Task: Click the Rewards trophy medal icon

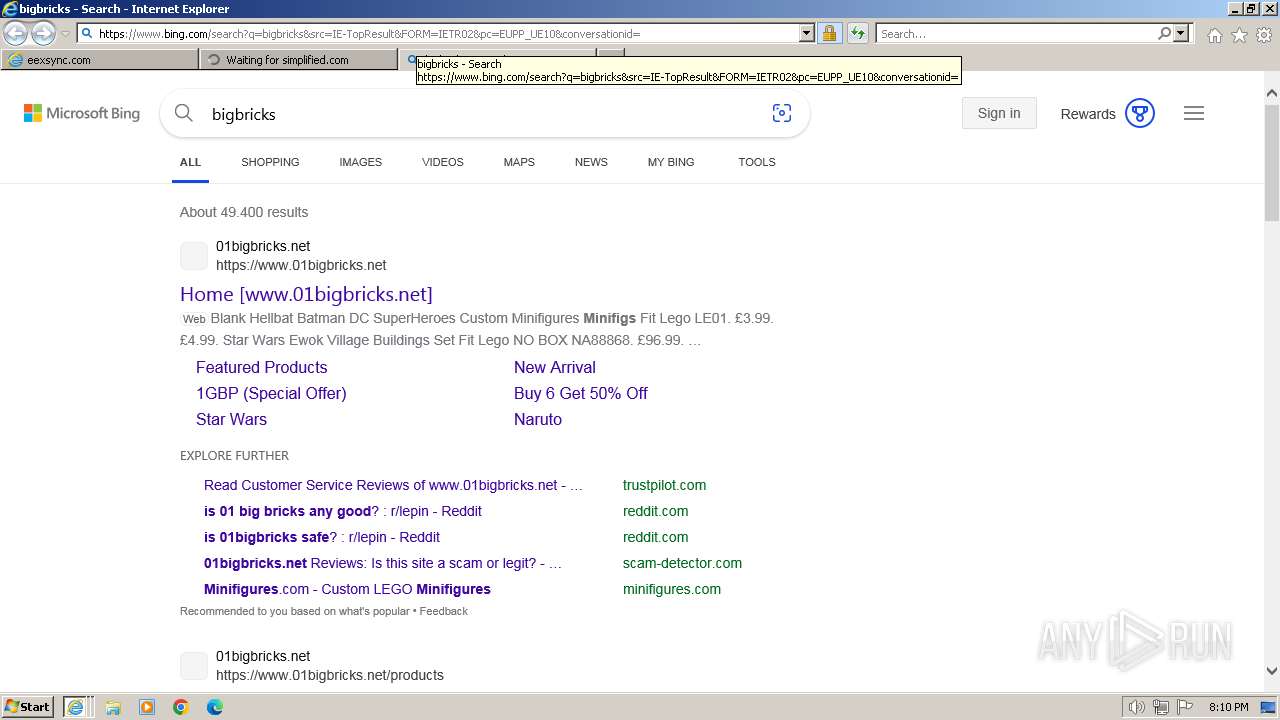Action: coord(1140,113)
